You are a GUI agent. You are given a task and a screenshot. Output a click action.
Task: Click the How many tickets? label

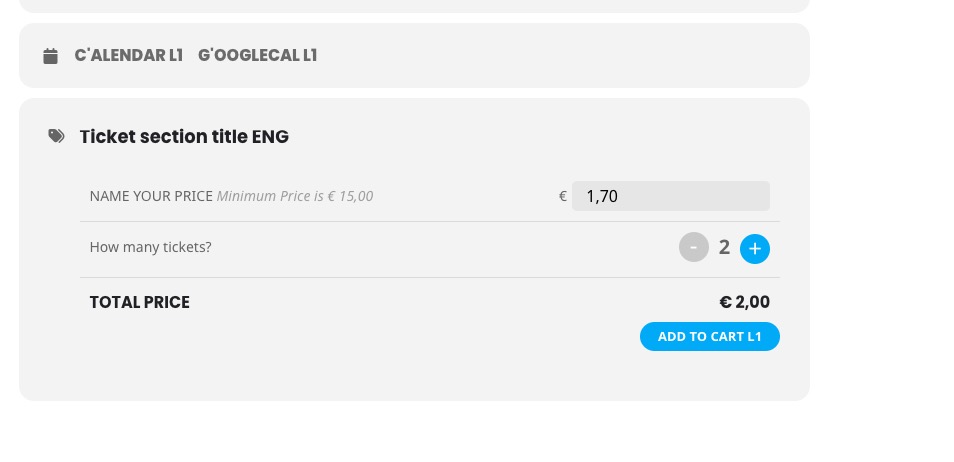(150, 247)
